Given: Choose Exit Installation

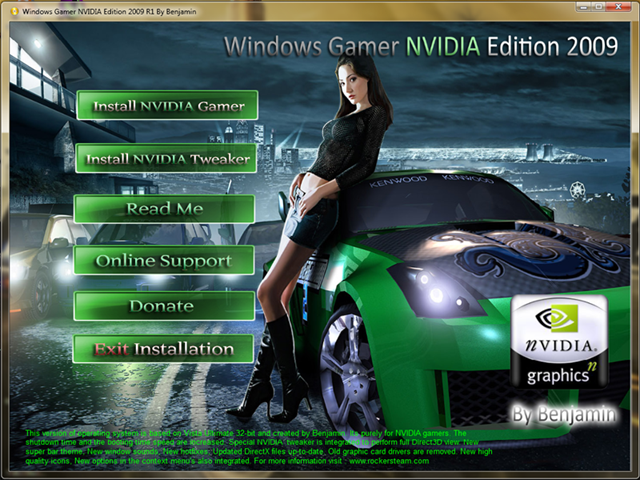Looking at the screenshot, I should pos(163,349).
